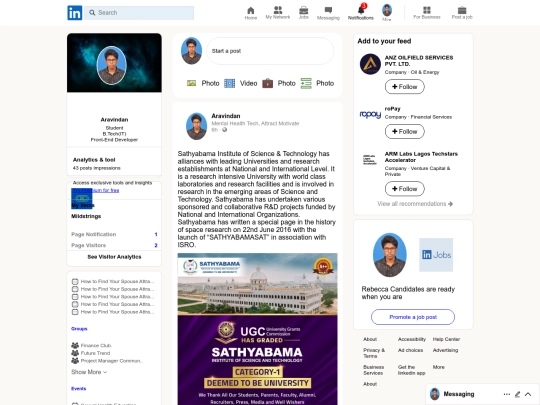Open Project Manager Community group
540x405 pixels.
tap(106, 361)
